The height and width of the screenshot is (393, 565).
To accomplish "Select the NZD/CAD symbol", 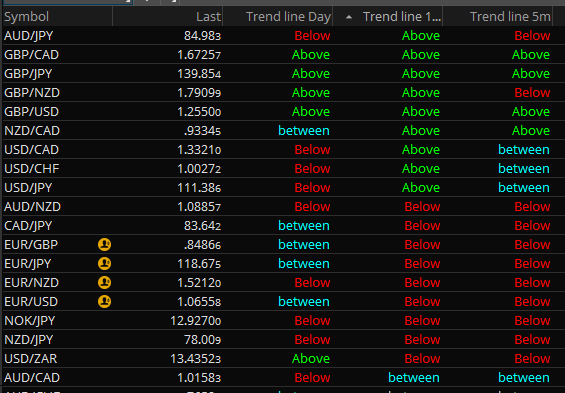I will (32, 131).
